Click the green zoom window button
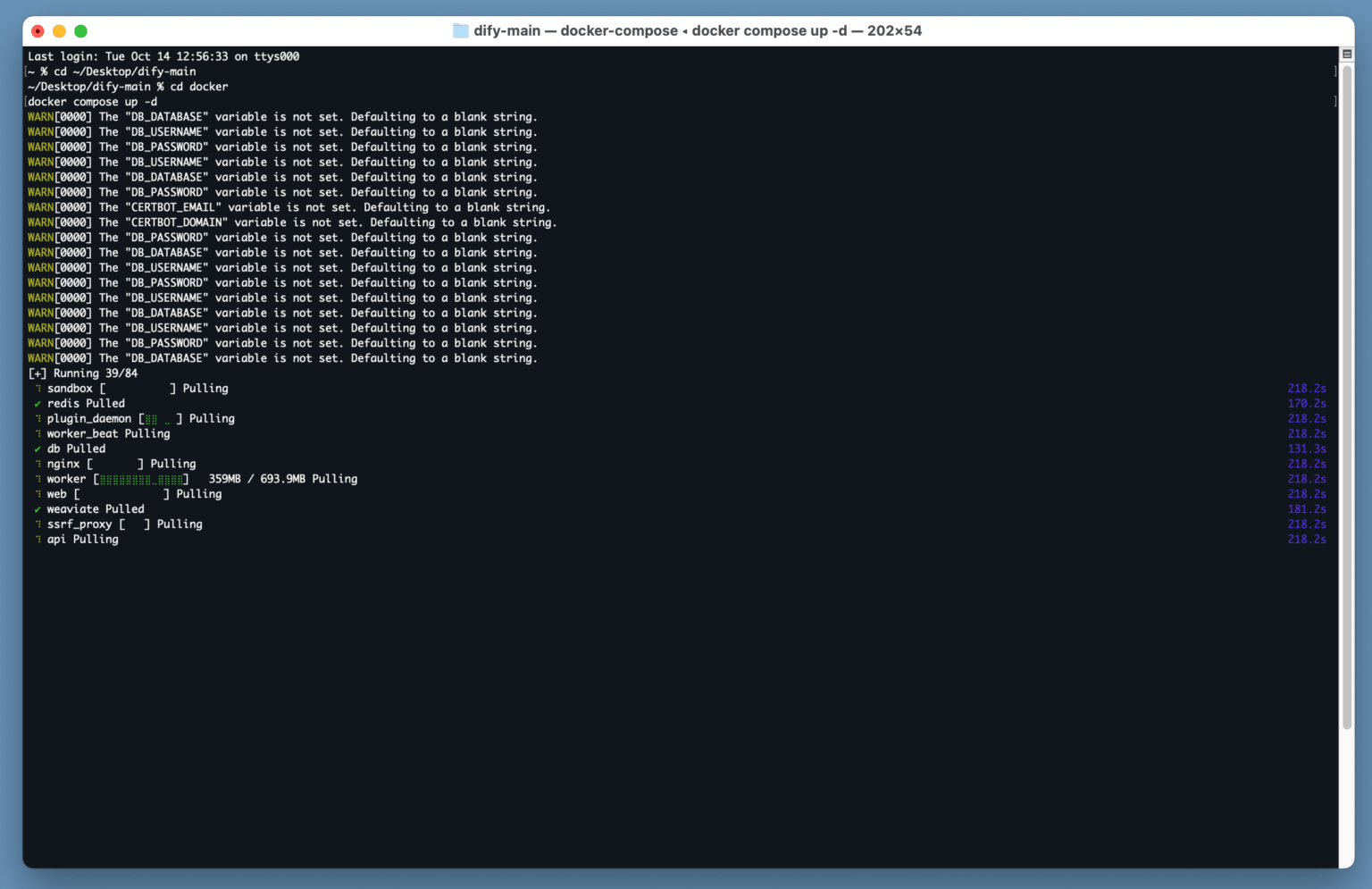This screenshot has height=889, width=1372. [80, 31]
